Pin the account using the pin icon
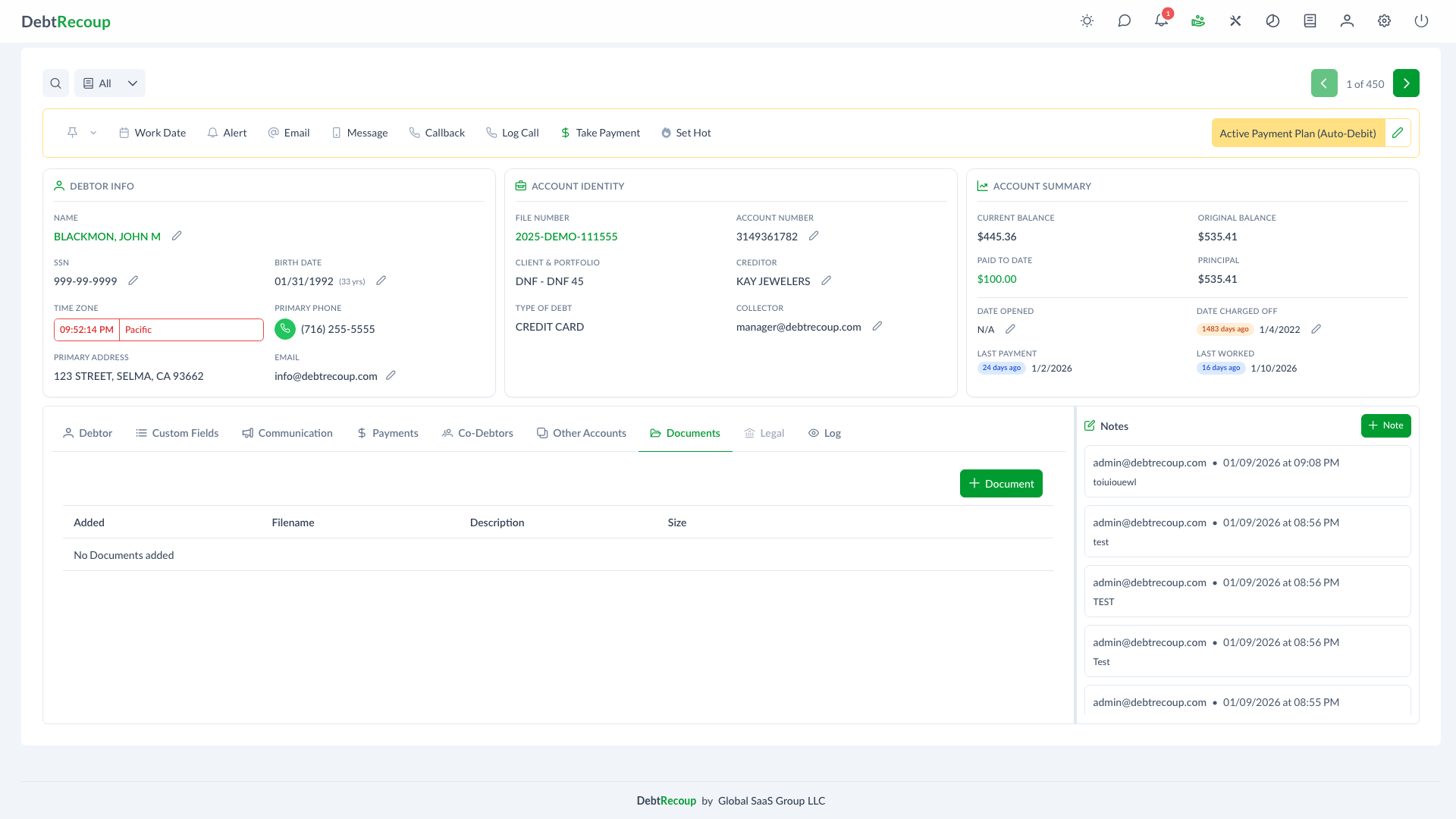 [72, 132]
